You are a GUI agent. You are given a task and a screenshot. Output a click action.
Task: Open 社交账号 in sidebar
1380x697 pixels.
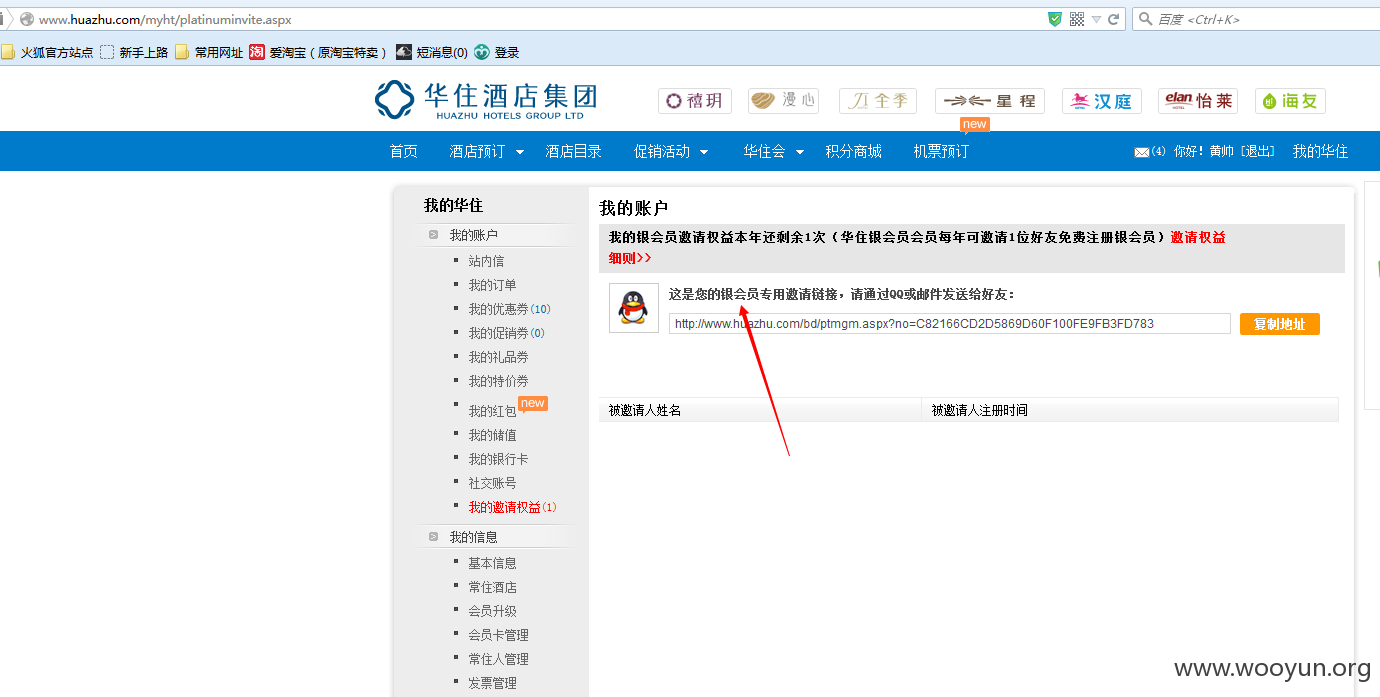point(492,483)
